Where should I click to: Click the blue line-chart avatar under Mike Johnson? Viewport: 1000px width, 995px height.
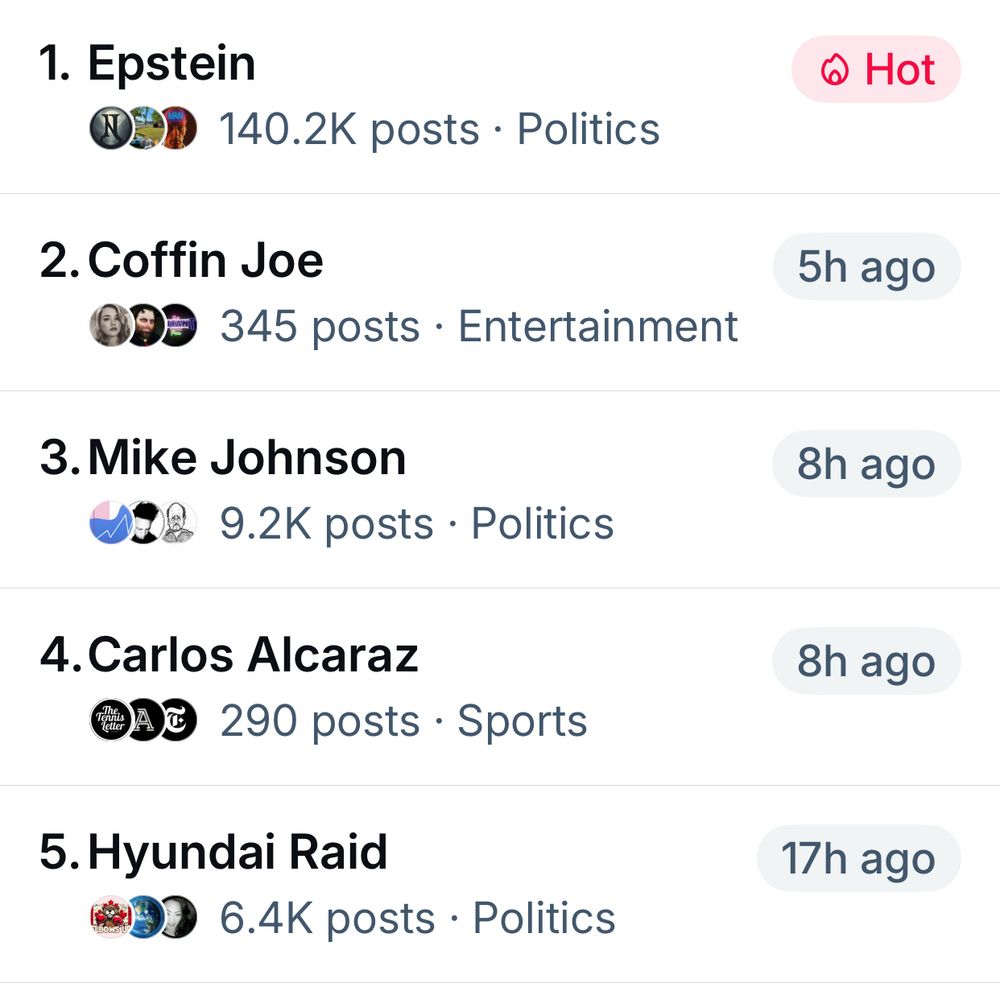click(108, 523)
